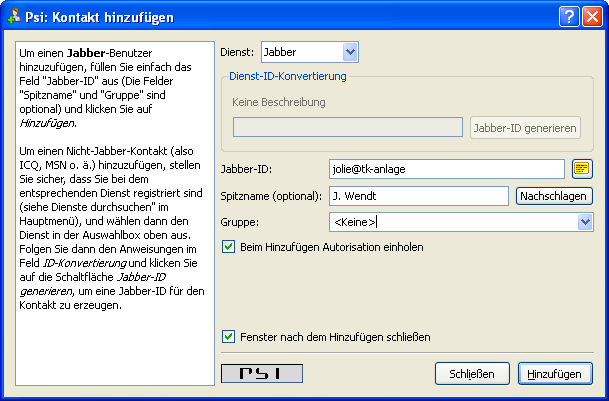
Task: Open user info via yellow vCard icon
Action: pyautogui.click(x=582, y=168)
